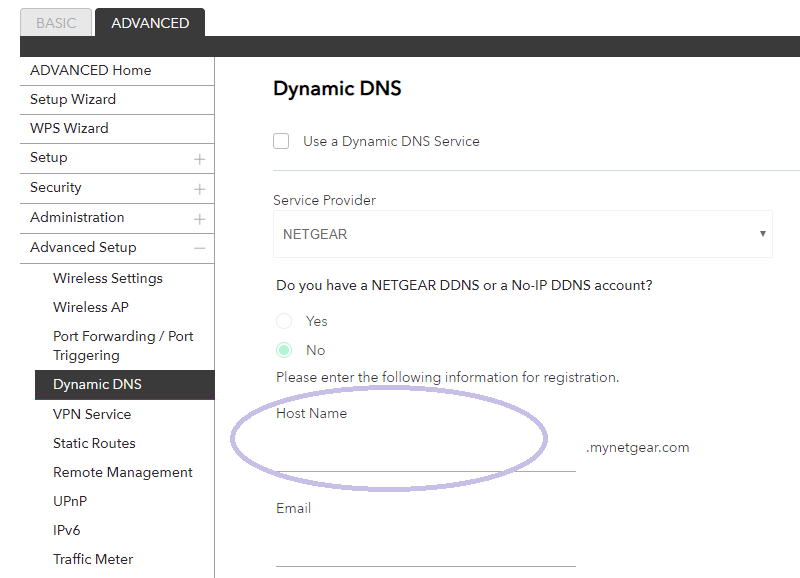Expand the Security section plus icon

click(x=199, y=189)
